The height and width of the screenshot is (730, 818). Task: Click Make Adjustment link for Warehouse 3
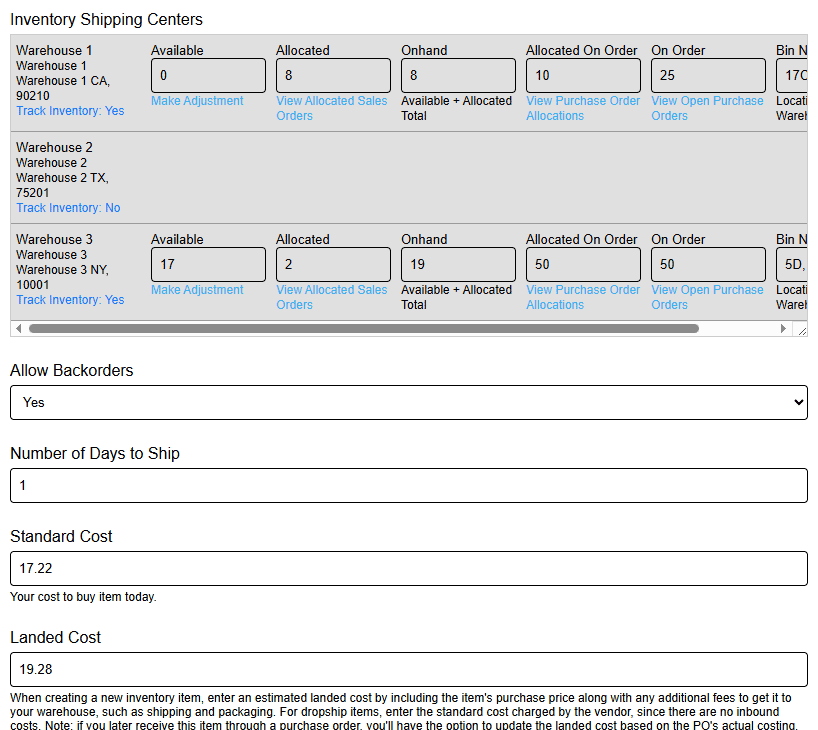click(197, 290)
